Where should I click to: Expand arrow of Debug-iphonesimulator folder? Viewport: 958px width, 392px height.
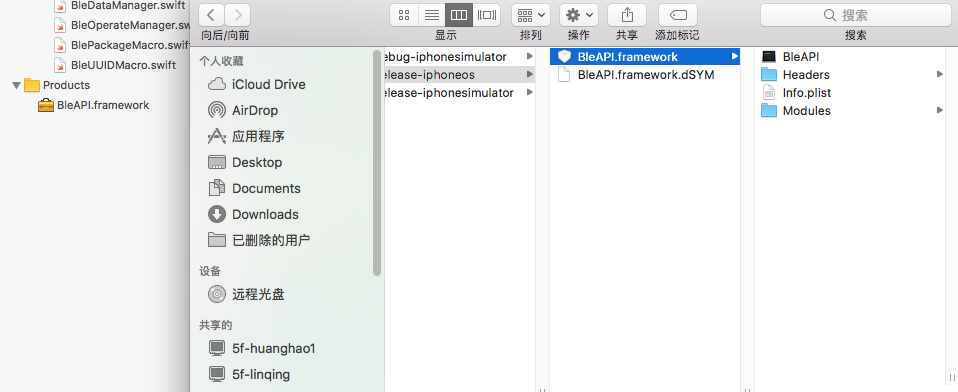tap(530, 57)
